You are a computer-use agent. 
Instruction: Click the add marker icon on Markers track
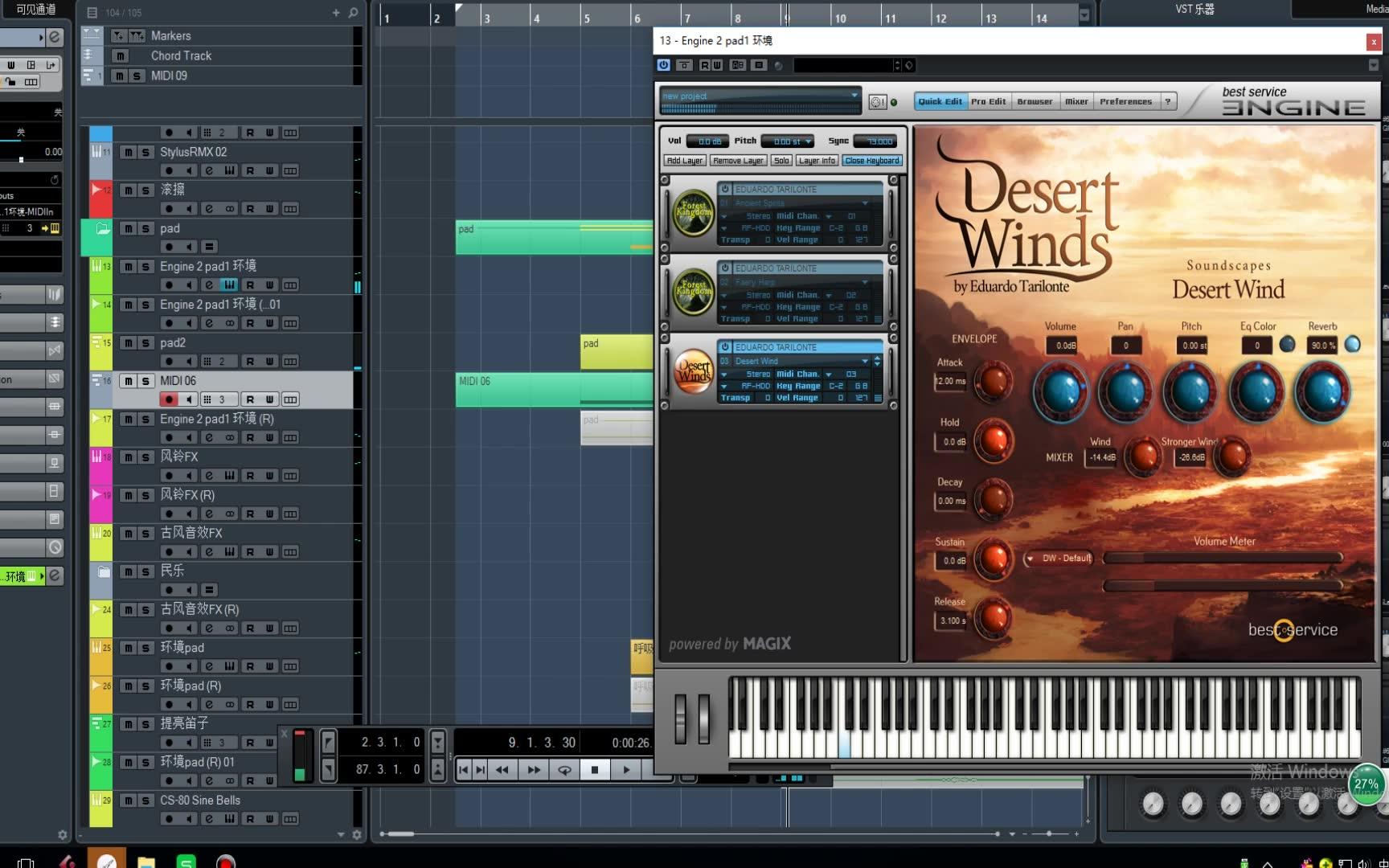click(x=119, y=36)
